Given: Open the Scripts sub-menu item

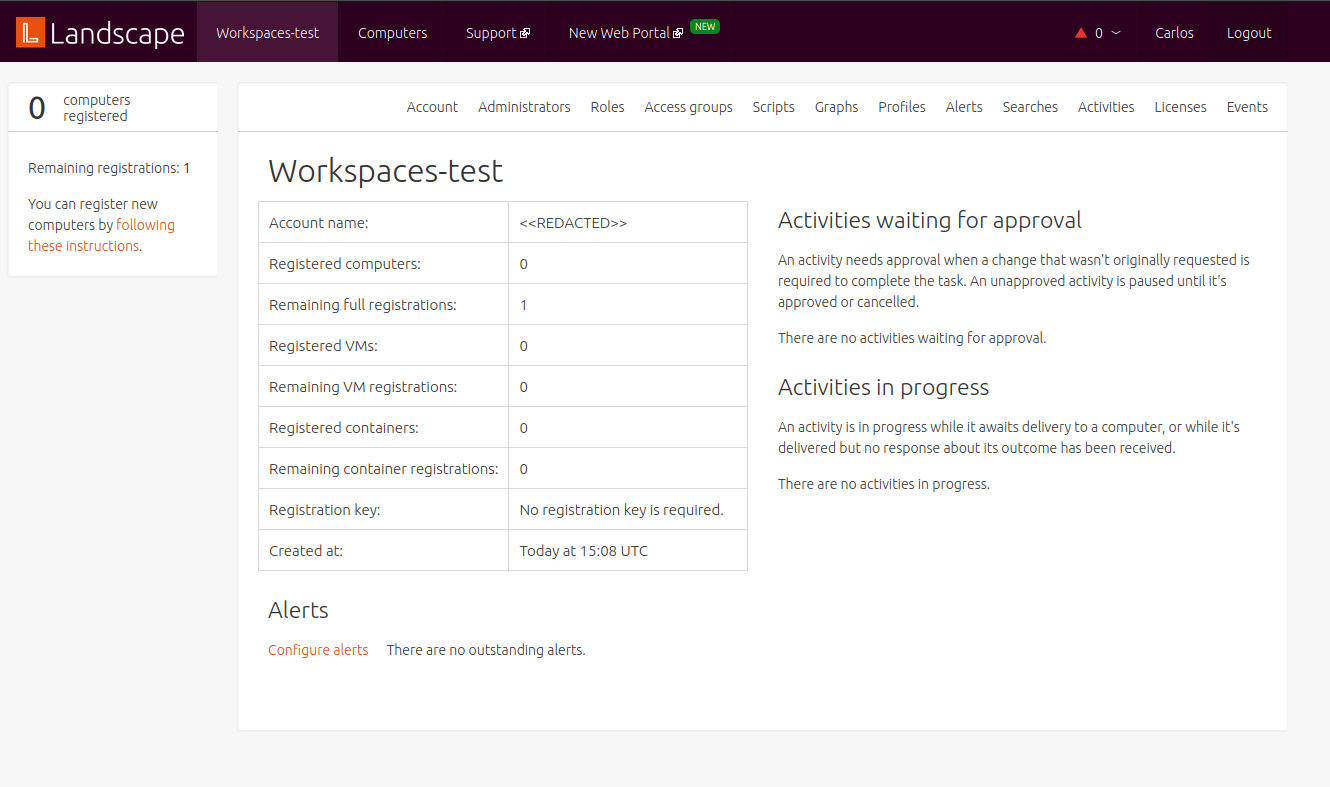Looking at the screenshot, I should pos(773,107).
